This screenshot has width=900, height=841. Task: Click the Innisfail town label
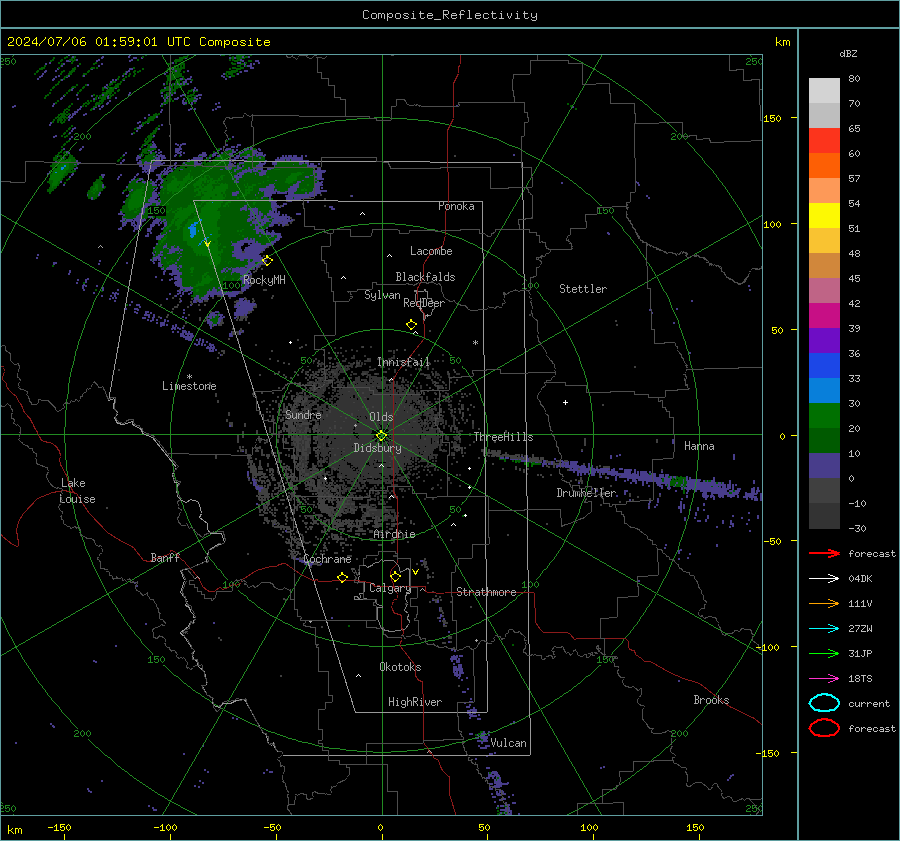pyautogui.click(x=403, y=362)
